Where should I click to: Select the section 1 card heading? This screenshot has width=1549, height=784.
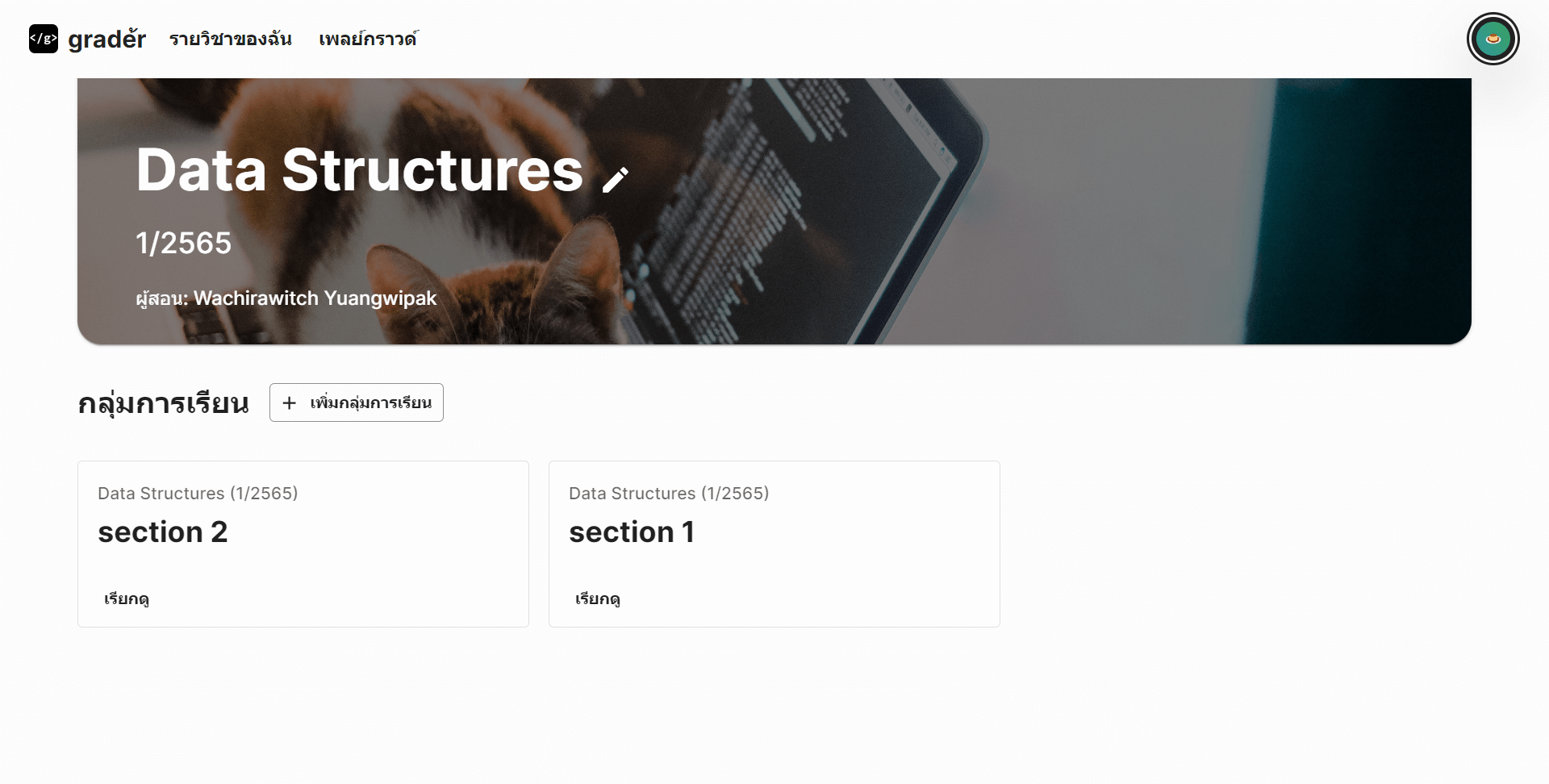point(633,532)
